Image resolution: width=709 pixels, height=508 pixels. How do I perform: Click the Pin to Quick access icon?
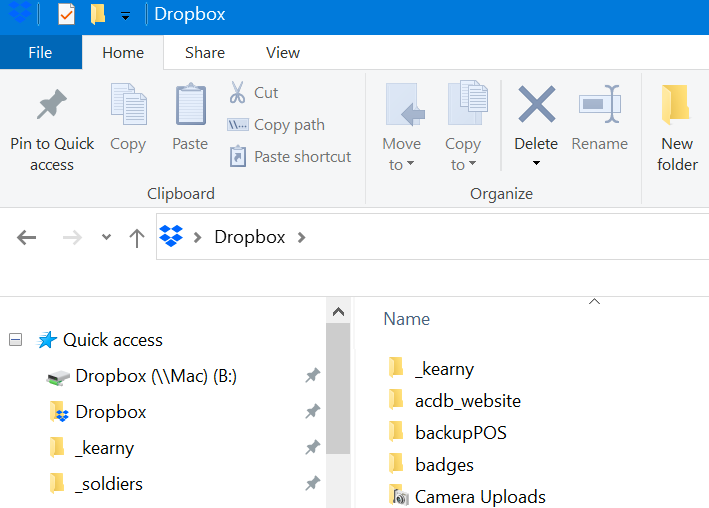click(51, 106)
